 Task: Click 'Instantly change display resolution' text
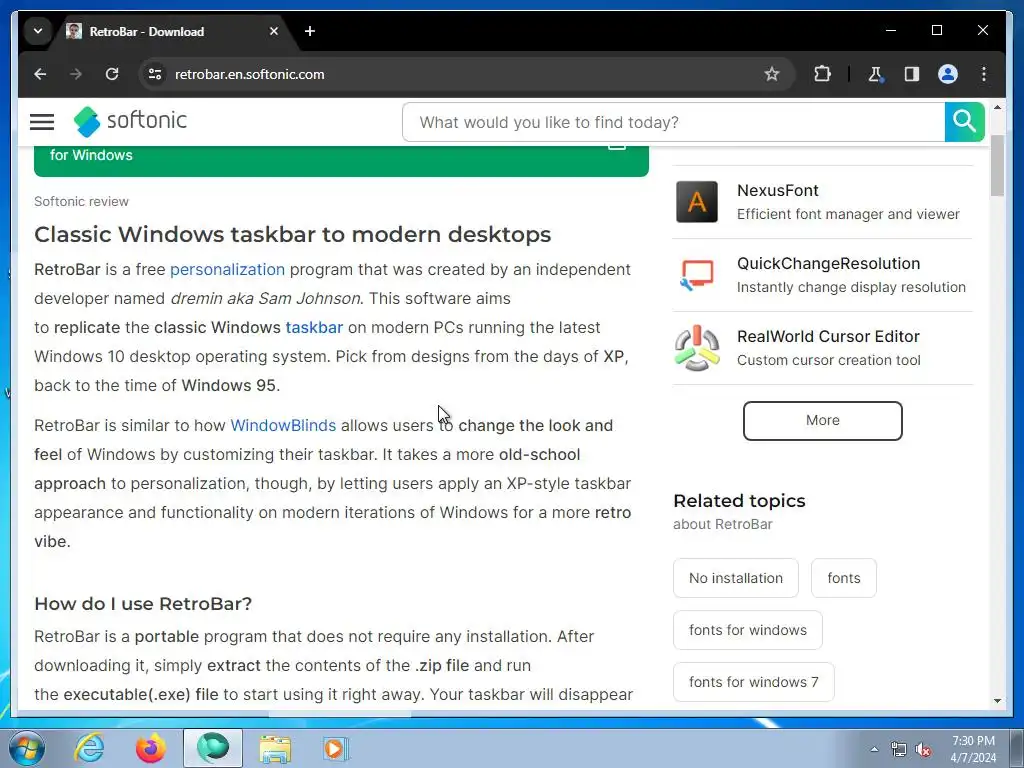pos(851,287)
